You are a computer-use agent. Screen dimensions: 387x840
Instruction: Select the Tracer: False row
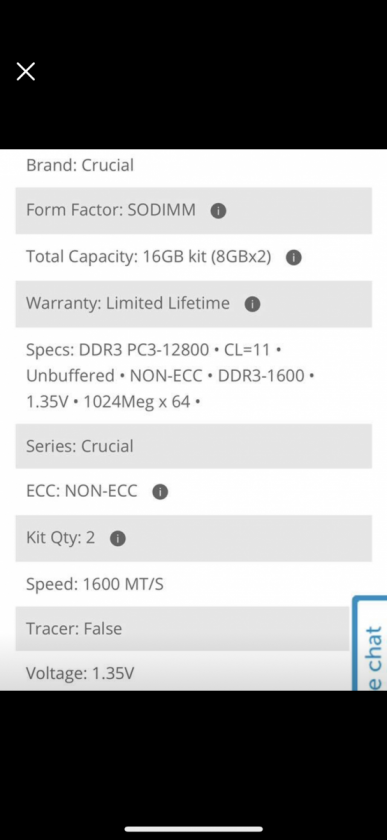pos(182,628)
